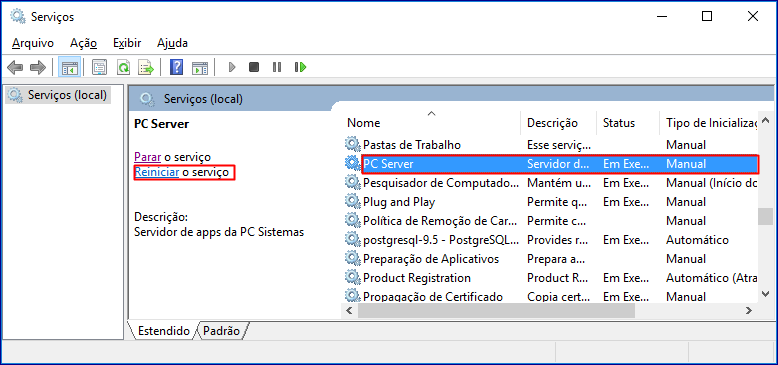Open the Arquivo menu
Screen dimensions: 778x365
click(33, 43)
